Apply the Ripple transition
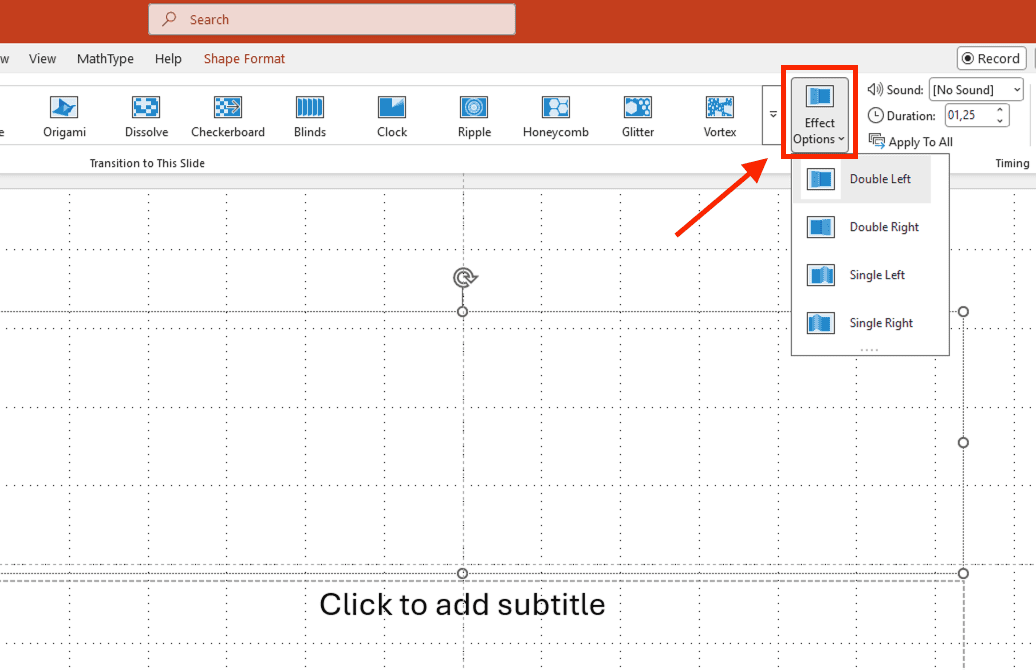 pos(474,116)
